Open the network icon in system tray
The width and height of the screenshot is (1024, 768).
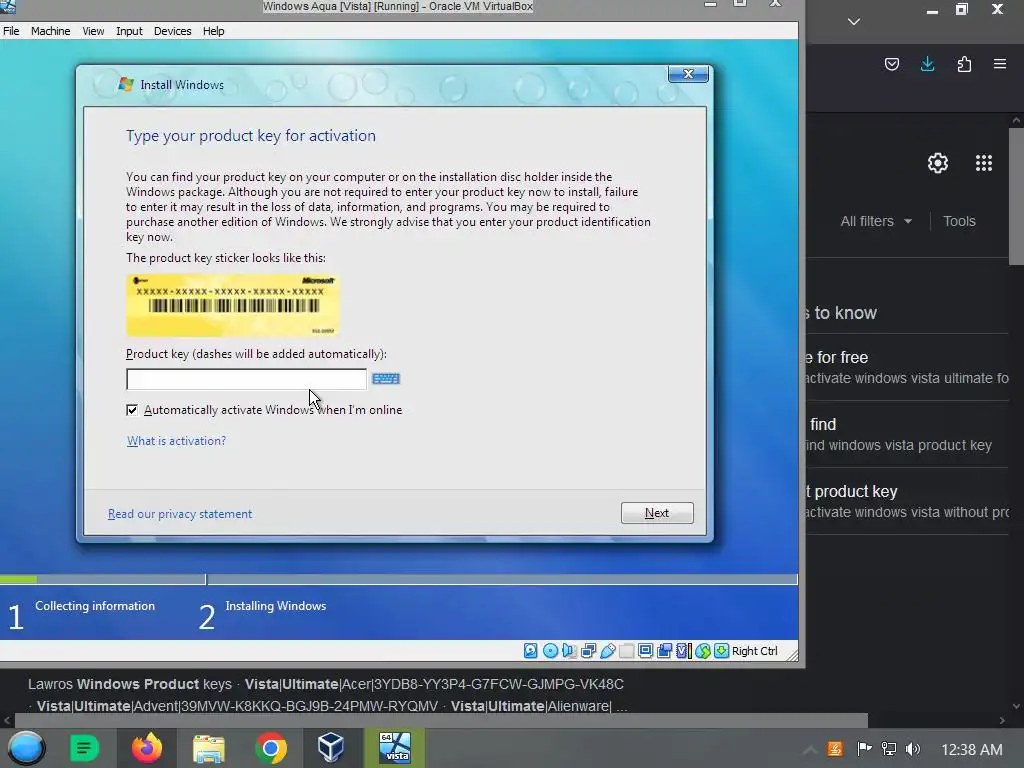click(889, 749)
